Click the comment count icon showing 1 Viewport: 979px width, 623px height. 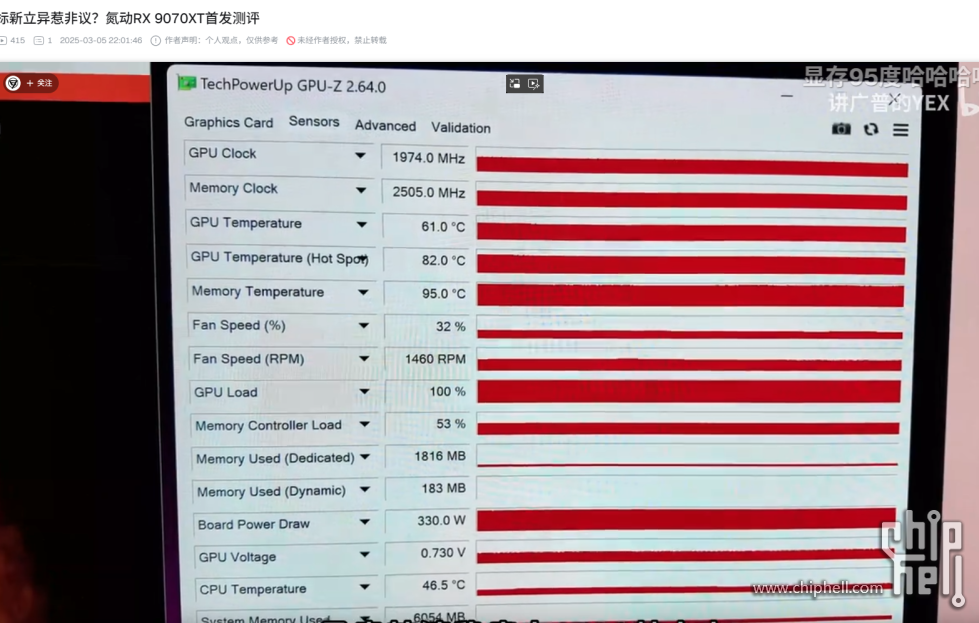click(x=39, y=41)
